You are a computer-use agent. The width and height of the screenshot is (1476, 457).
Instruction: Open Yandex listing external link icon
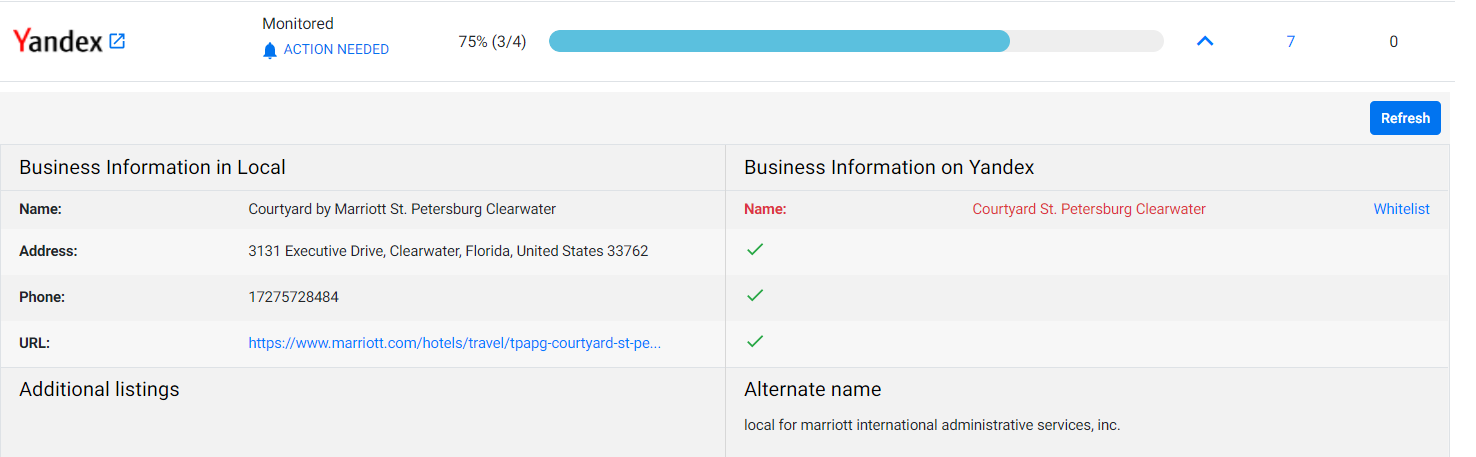pos(117,42)
